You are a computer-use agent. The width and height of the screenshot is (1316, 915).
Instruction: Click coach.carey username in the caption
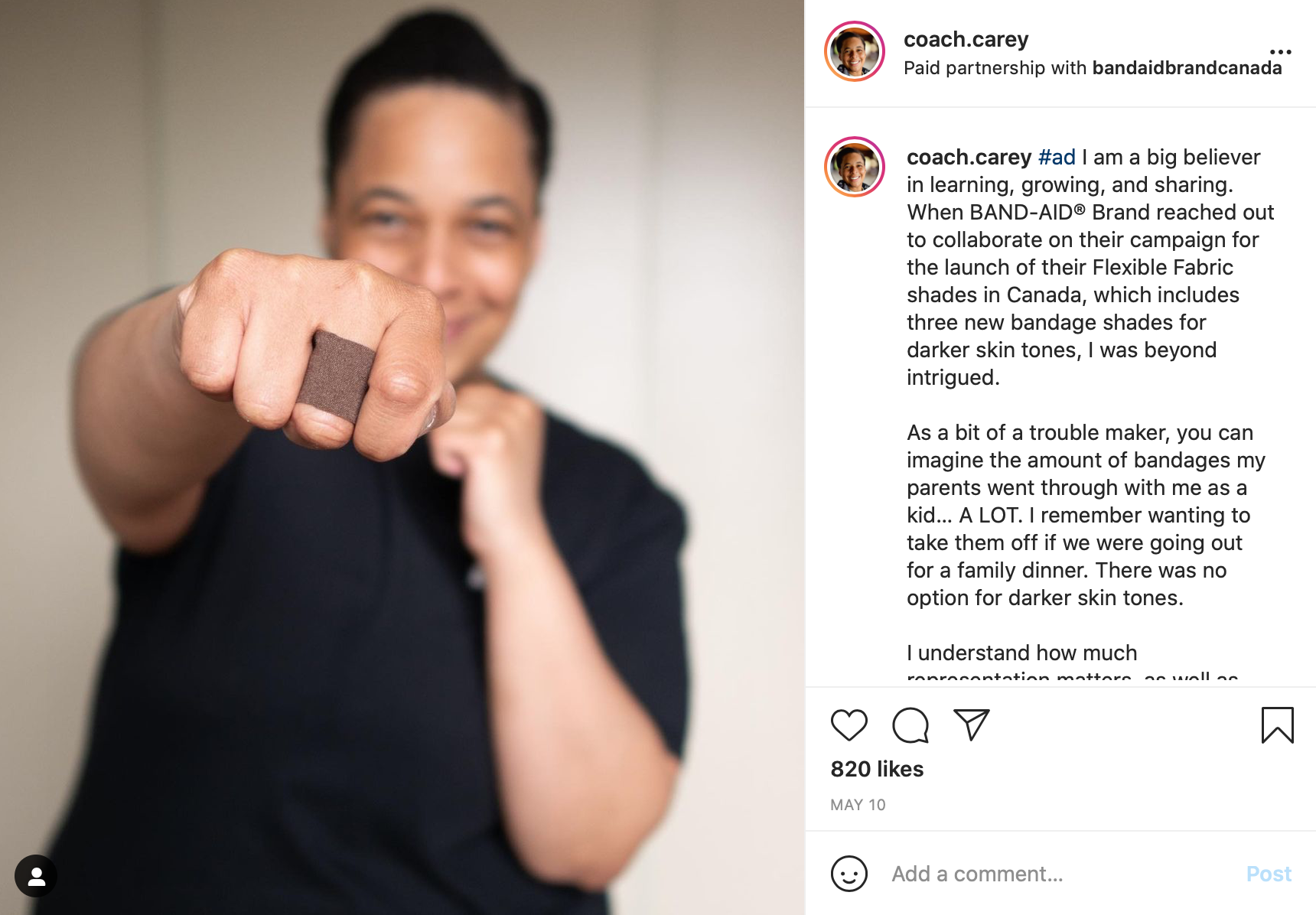[x=969, y=158]
